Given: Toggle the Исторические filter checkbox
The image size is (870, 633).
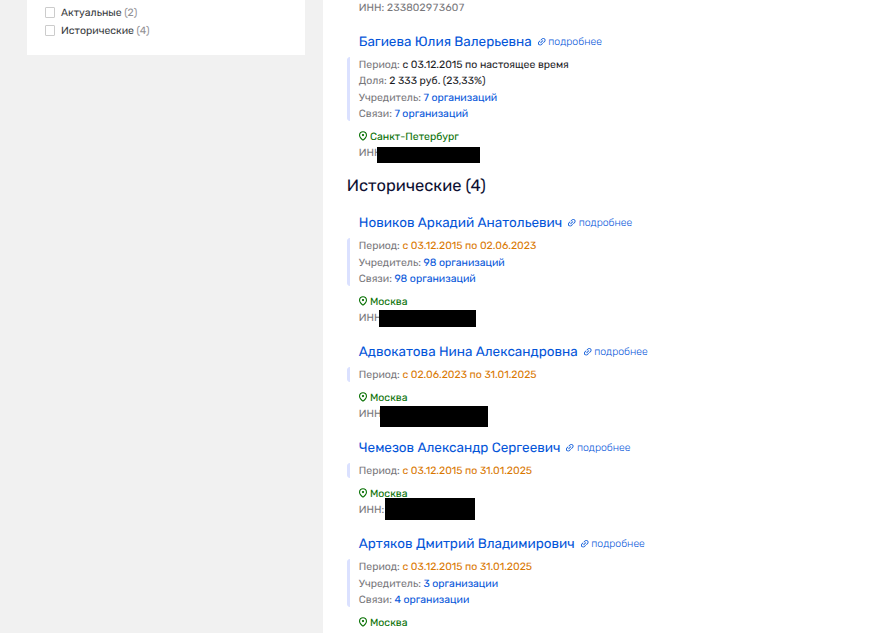Looking at the screenshot, I should pos(50,31).
